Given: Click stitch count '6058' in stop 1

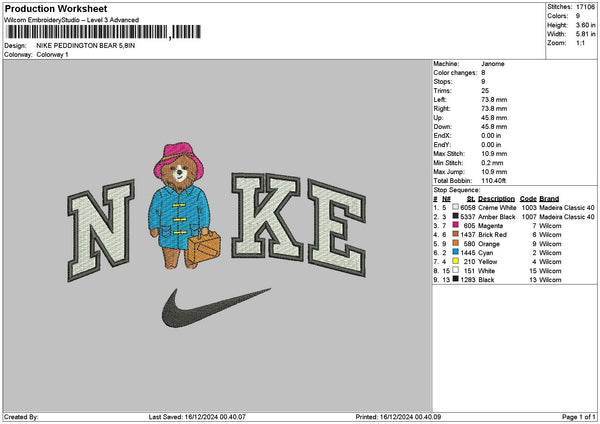Looking at the screenshot, I should tap(468, 207).
